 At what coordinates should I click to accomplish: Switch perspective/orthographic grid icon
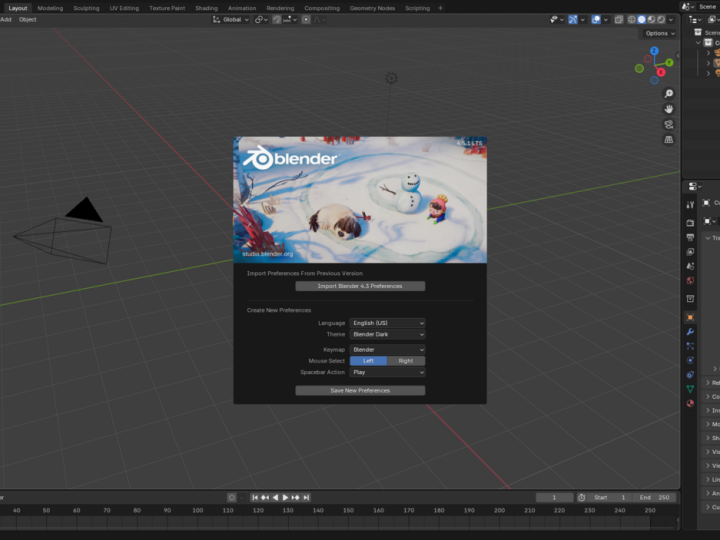coord(669,140)
